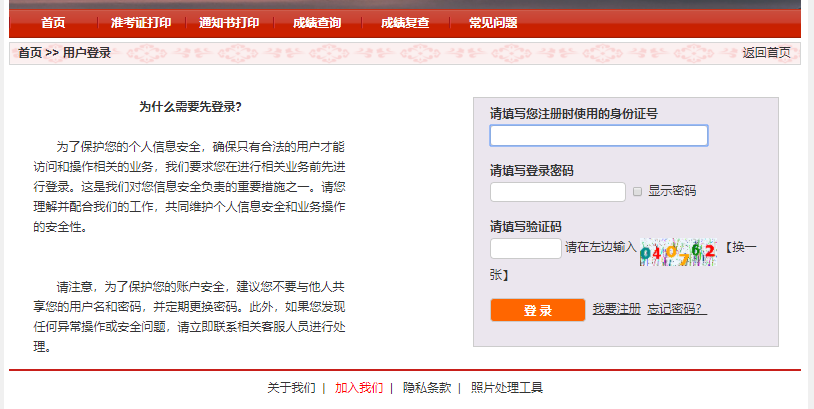Toggle the 显示密码 checkbox
The image size is (814, 409).
pyautogui.click(x=637, y=191)
